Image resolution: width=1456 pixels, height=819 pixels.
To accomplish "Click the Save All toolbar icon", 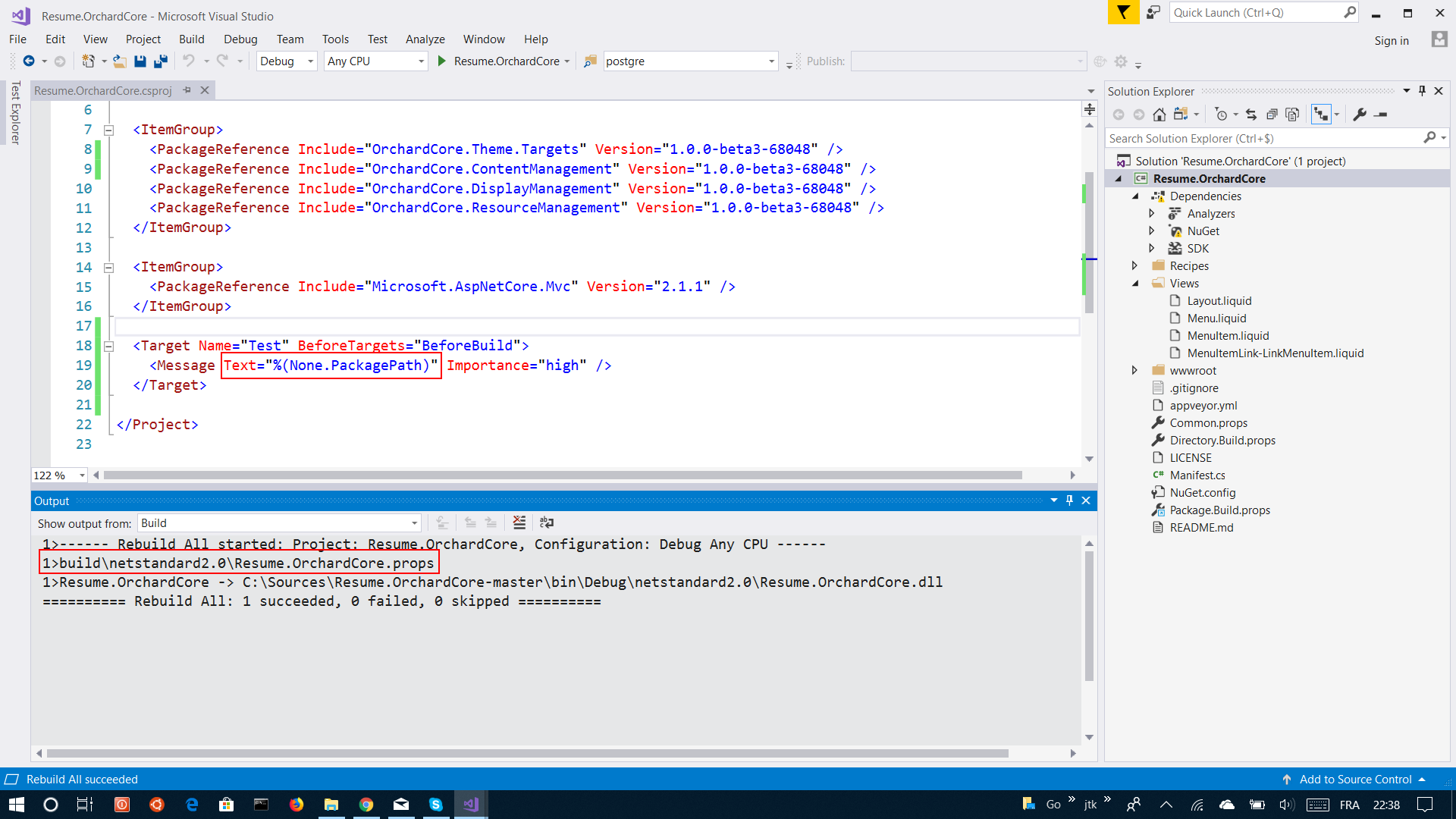I will [160, 61].
